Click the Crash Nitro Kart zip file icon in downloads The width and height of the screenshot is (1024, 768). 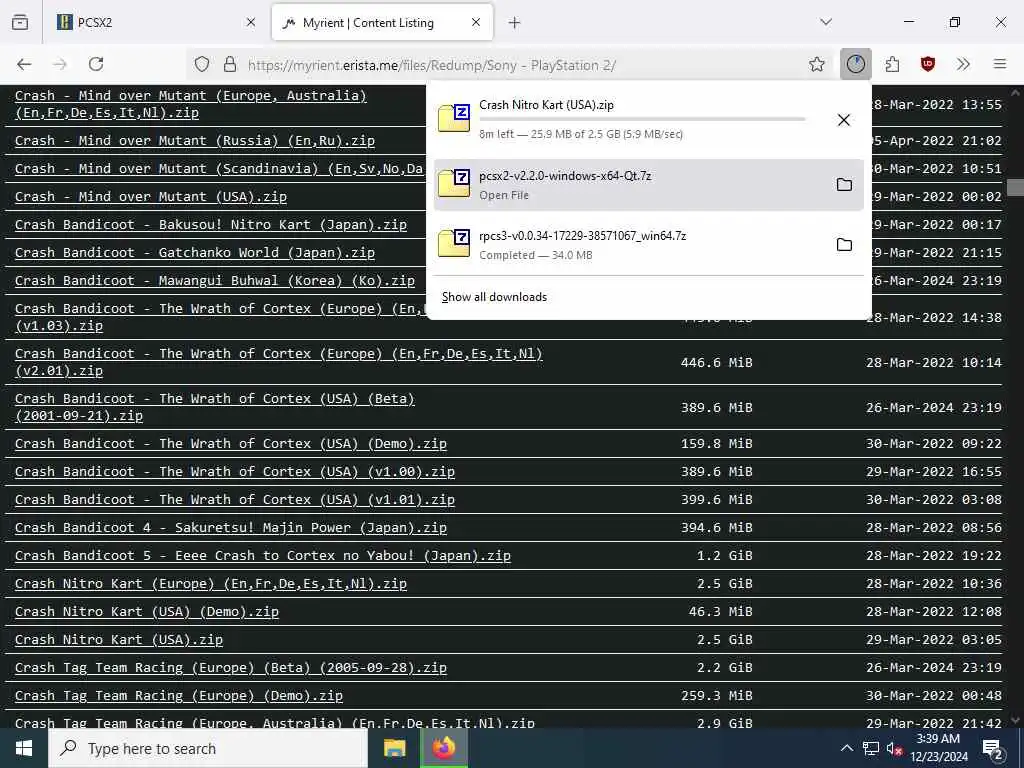click(454, 118)
